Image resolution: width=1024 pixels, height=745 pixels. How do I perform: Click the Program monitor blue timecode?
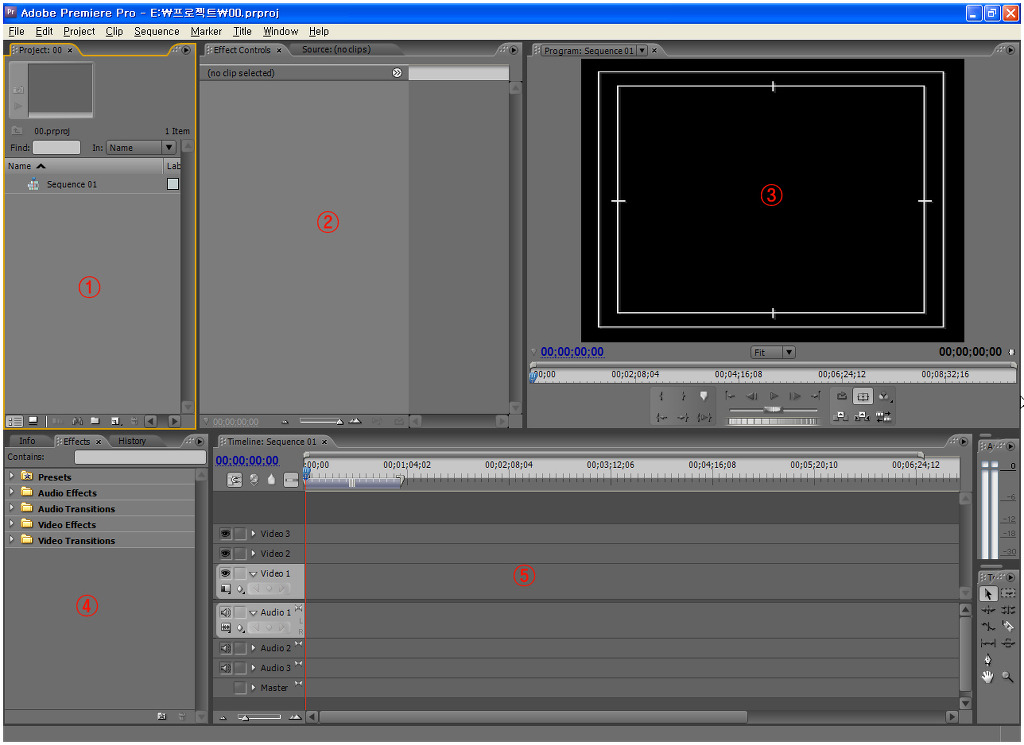click(572, 352)
